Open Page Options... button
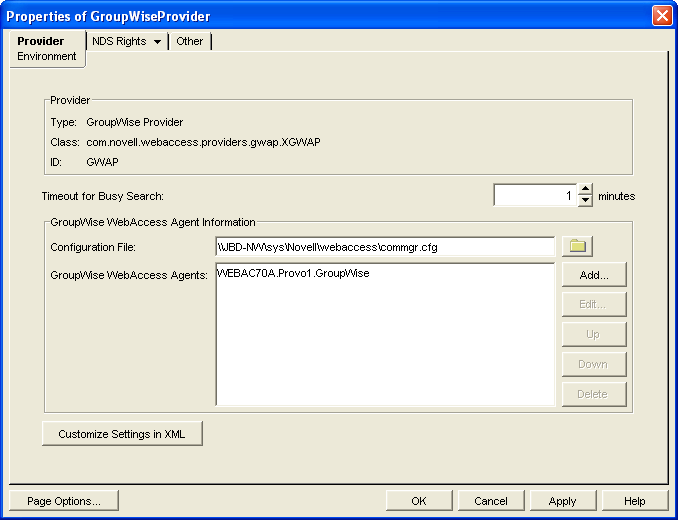Viewport: 678px width, 520px height. (x=63, y=501)
